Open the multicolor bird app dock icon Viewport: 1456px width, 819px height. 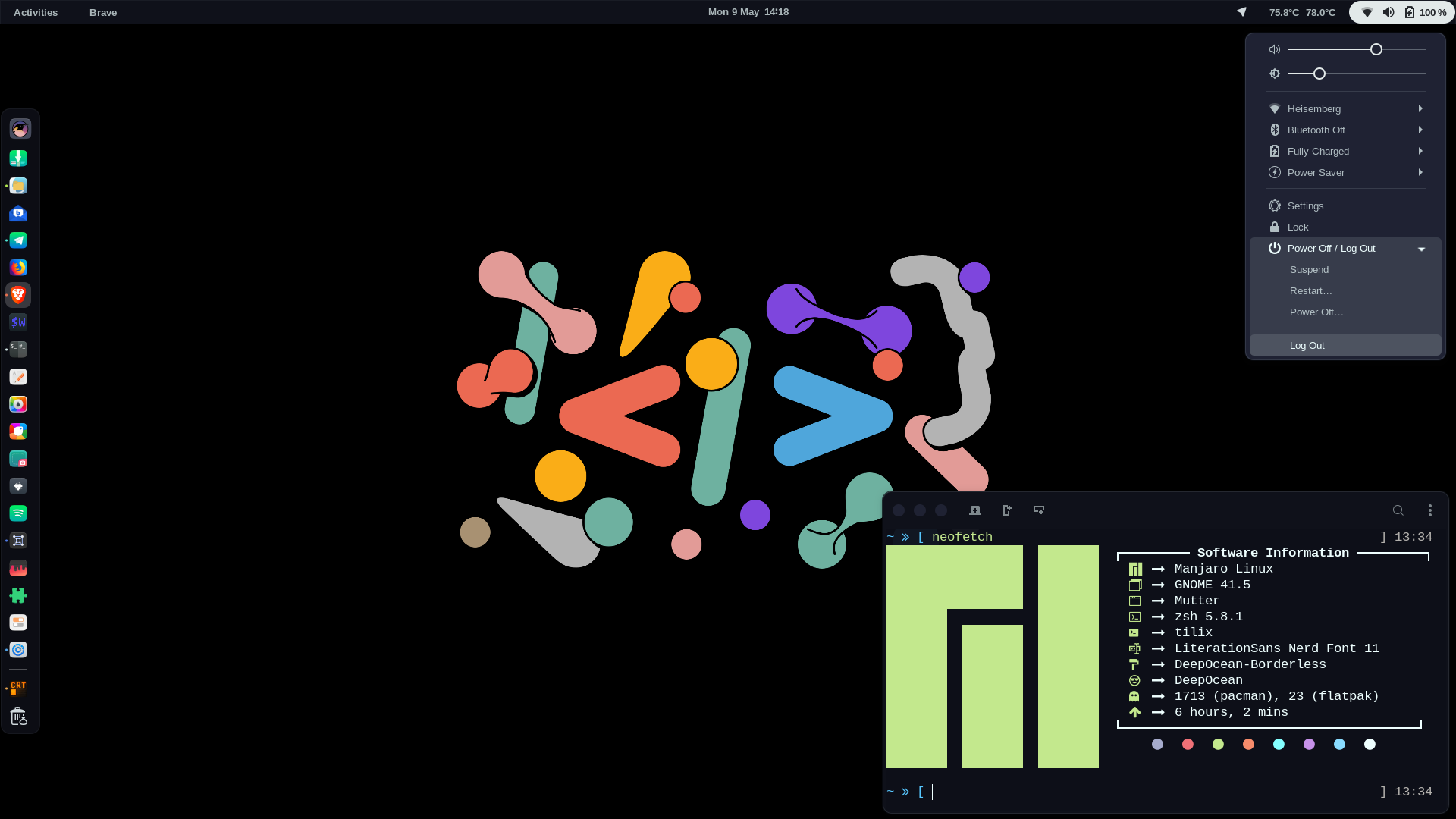[x=18, y=431]
